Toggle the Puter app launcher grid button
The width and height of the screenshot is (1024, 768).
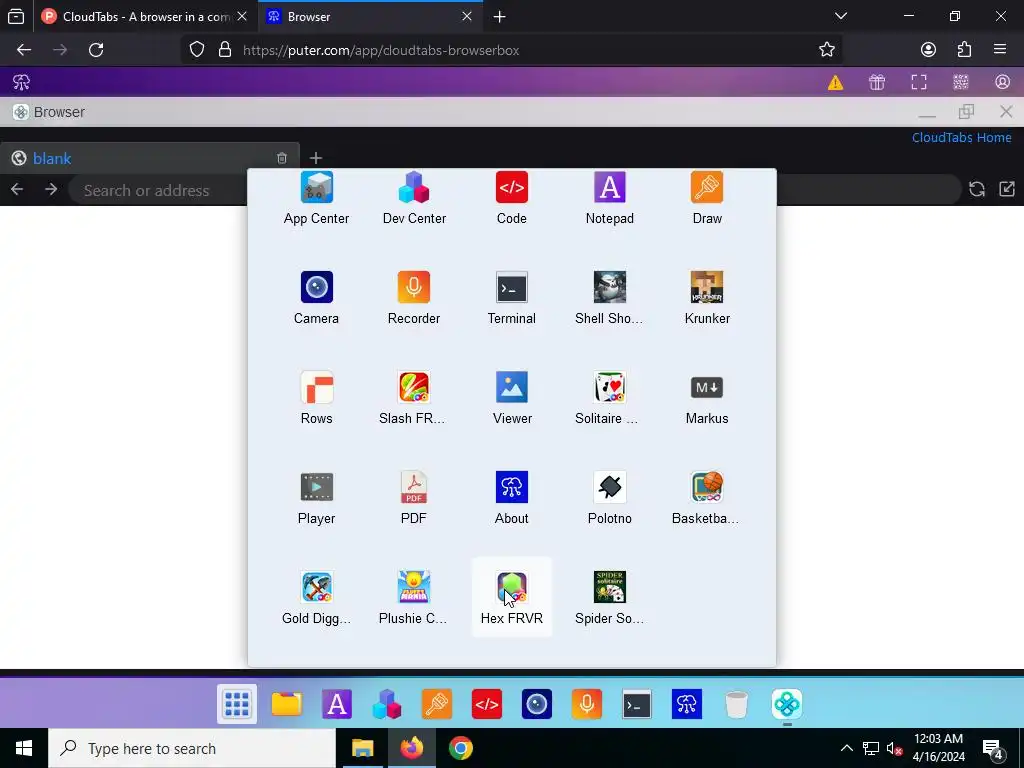coord(236,704)
